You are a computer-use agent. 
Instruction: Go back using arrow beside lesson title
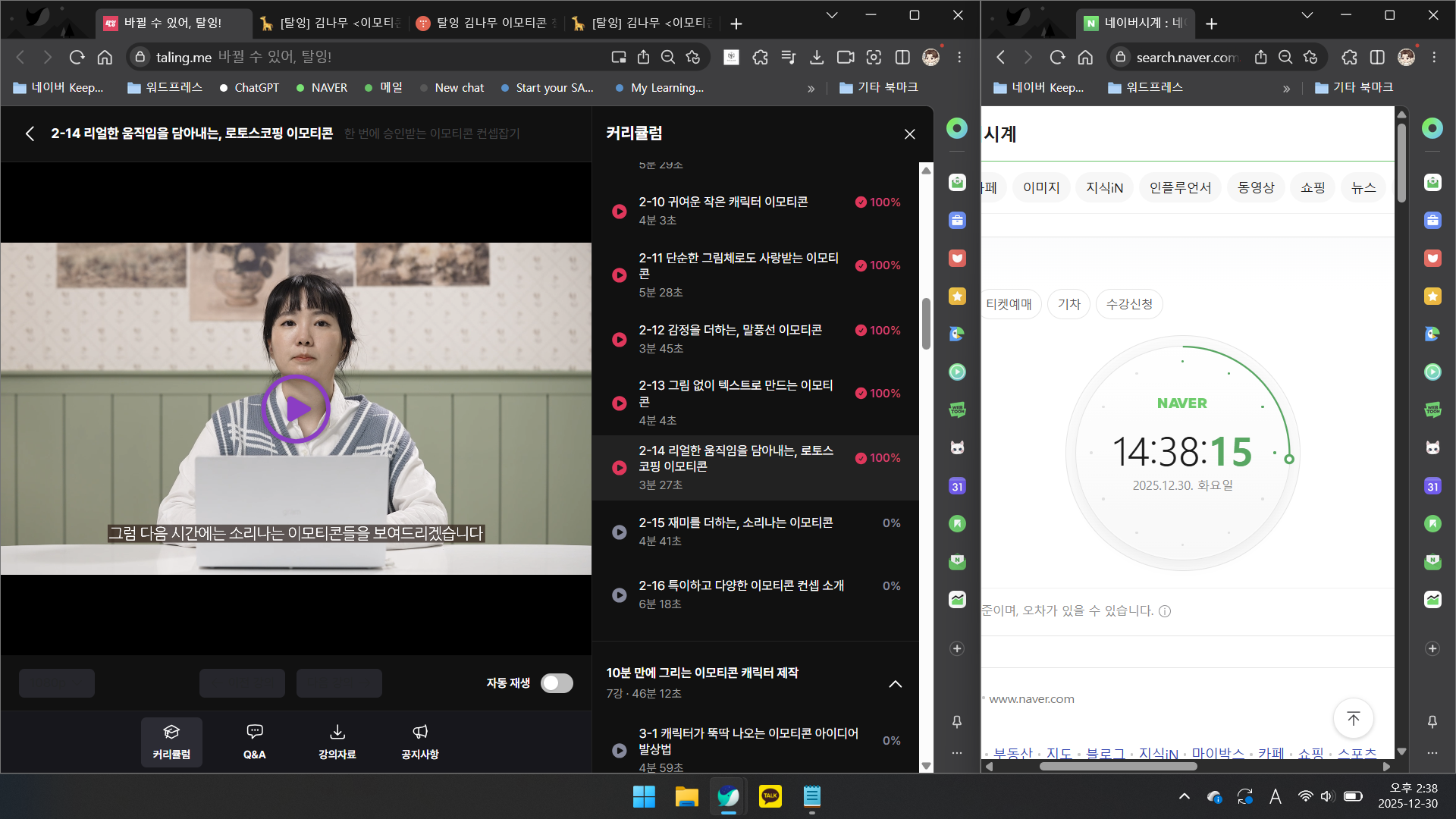point(30,133)
